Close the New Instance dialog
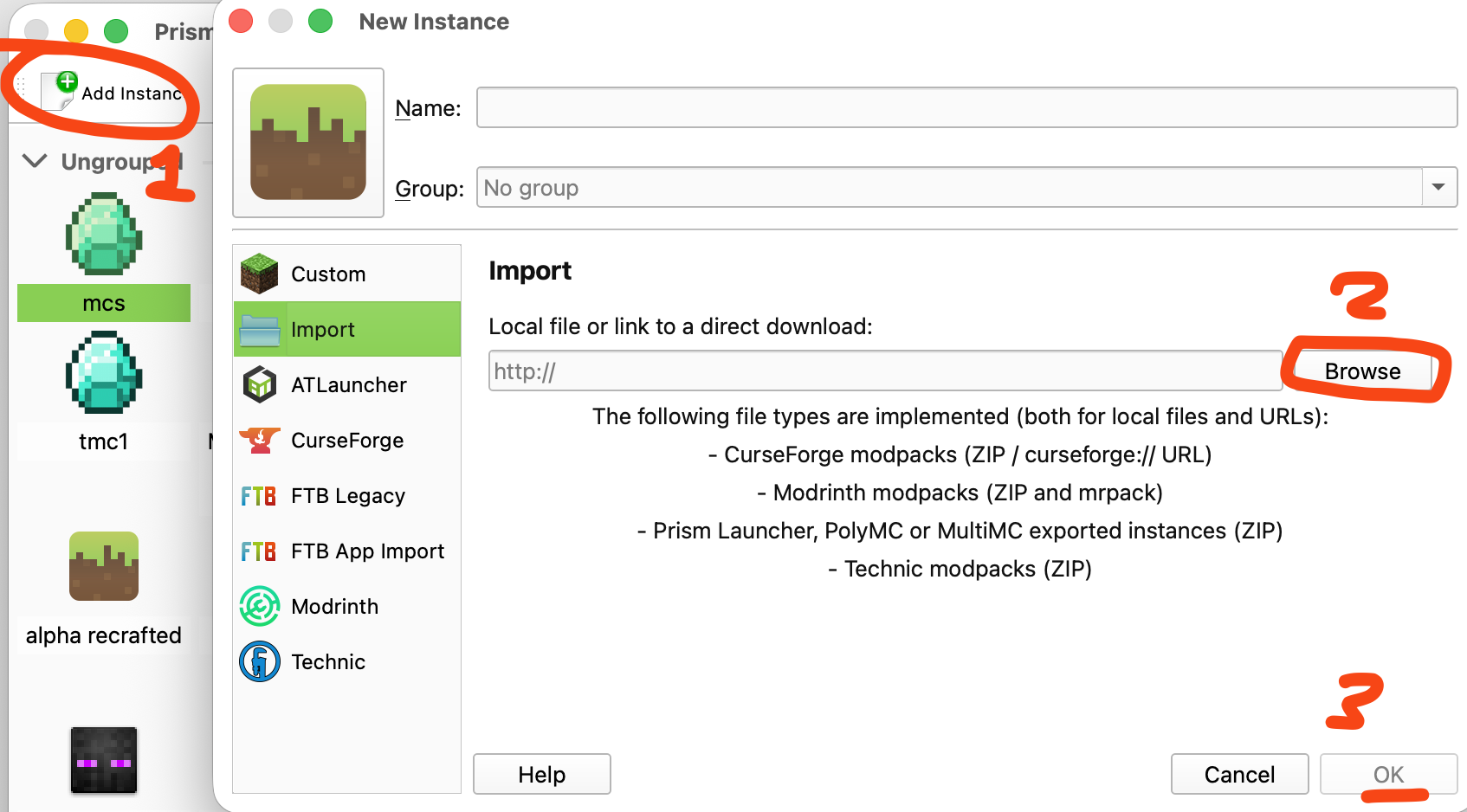1467x812 pixels. [x=241, y=21]
